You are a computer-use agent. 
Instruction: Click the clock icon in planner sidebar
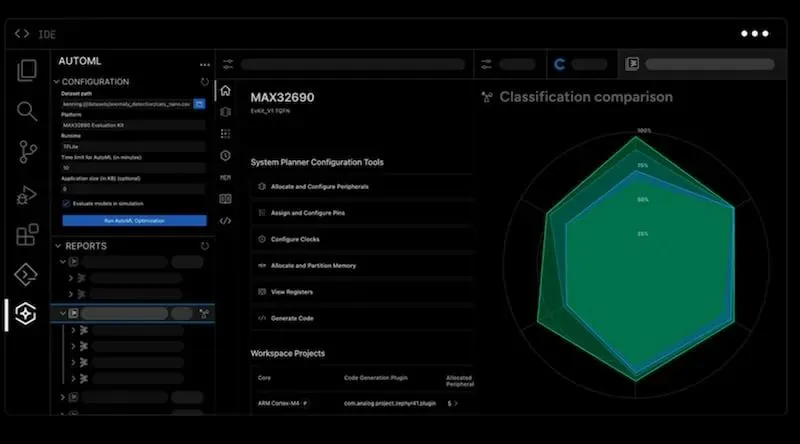pyautogui.click(x=225, y=155)
